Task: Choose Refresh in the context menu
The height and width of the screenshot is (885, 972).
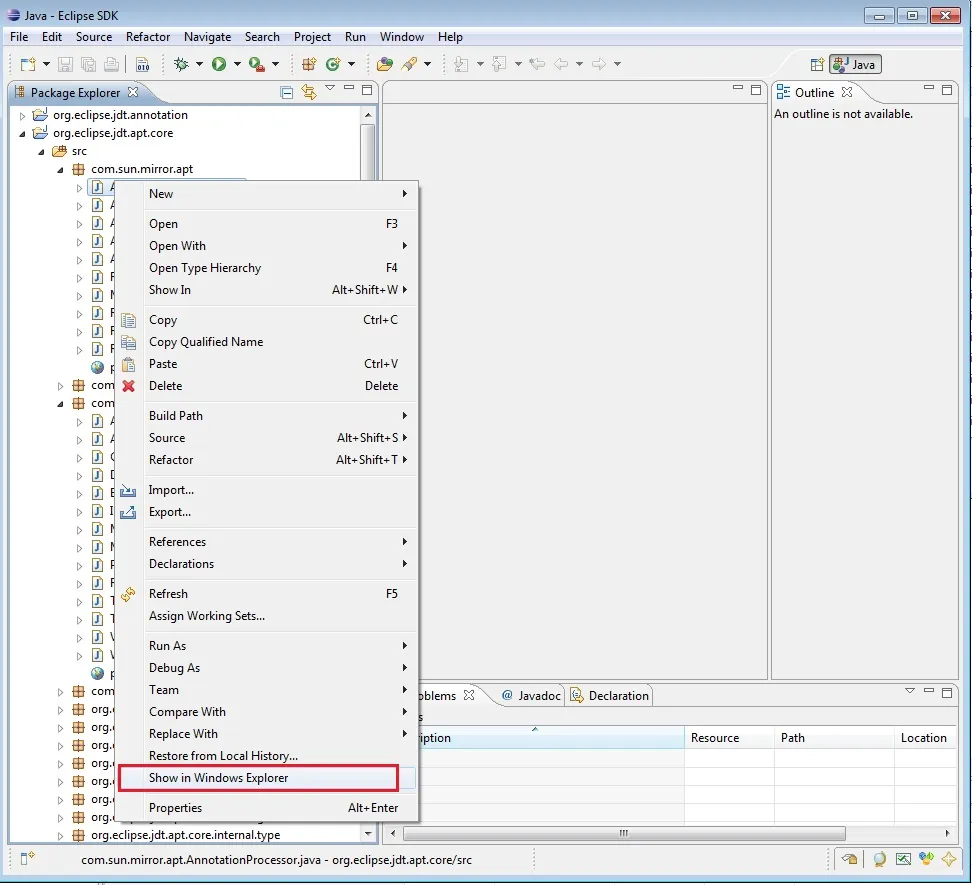Action: coord(267,593)
